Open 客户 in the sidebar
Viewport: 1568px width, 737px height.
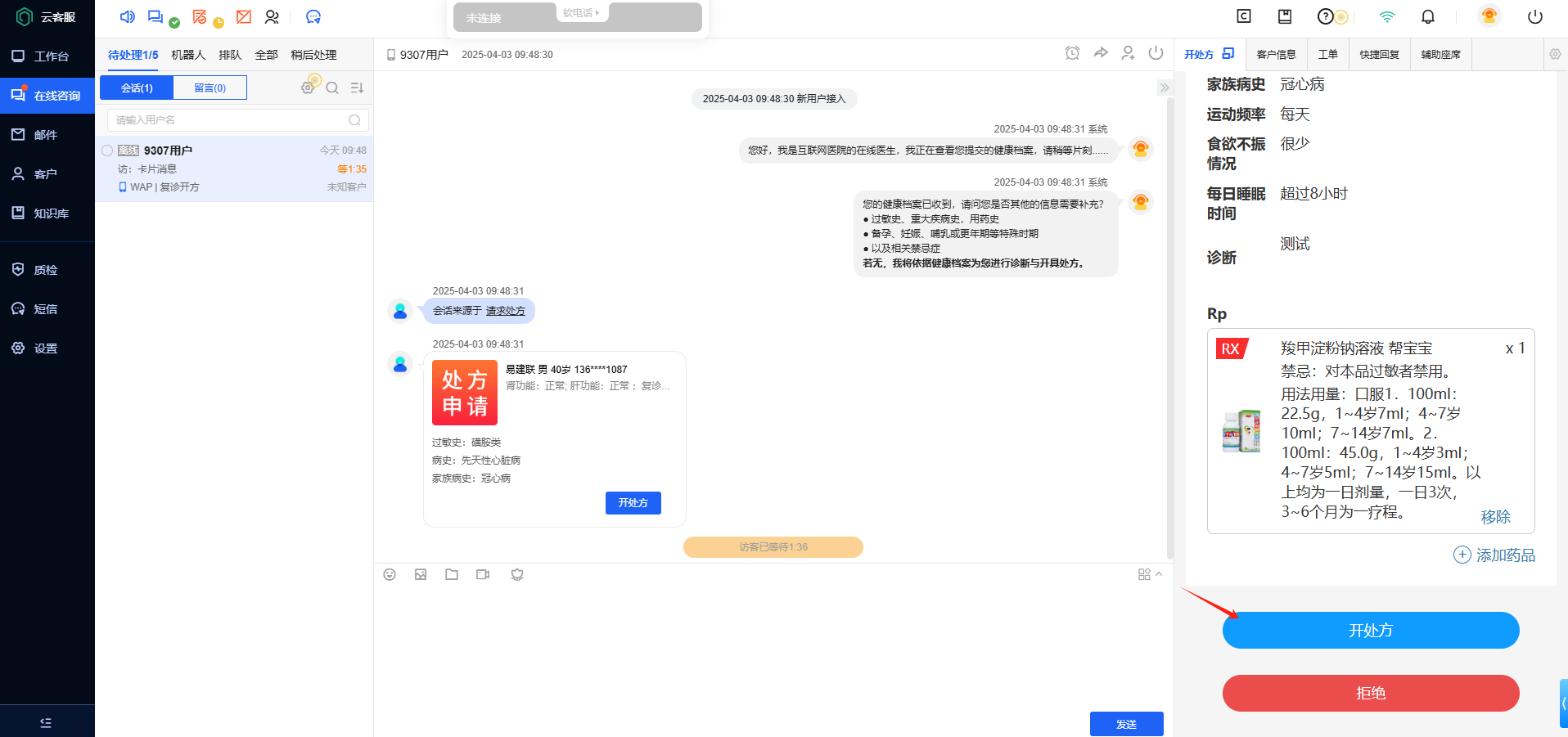(47, 174)
